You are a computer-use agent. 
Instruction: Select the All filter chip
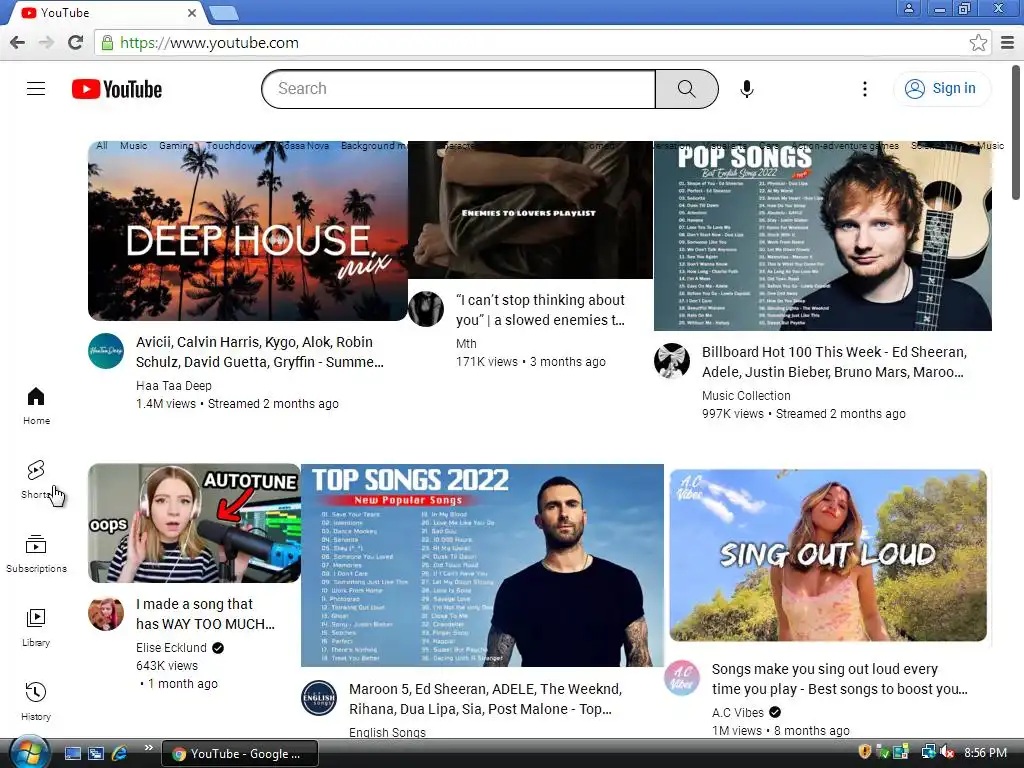point(102,146)
